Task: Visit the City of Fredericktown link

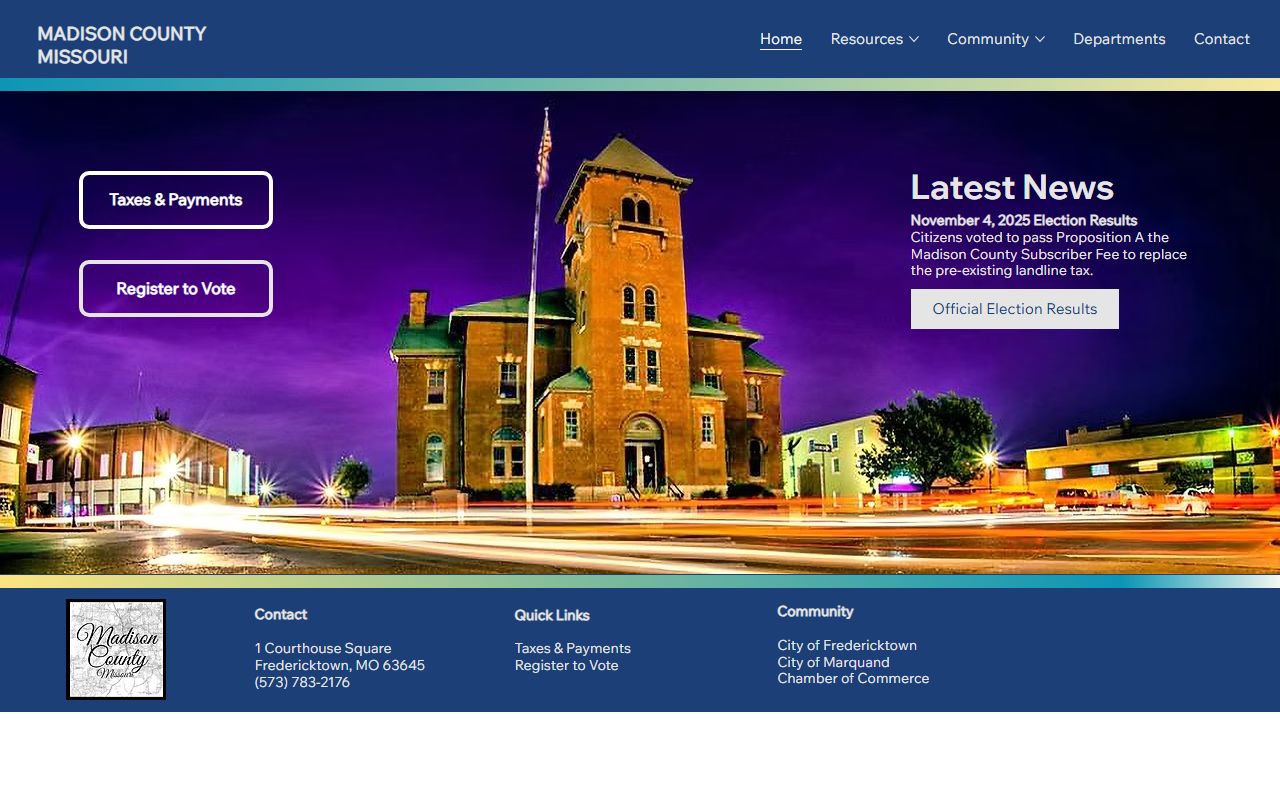Action: (847, 646)
